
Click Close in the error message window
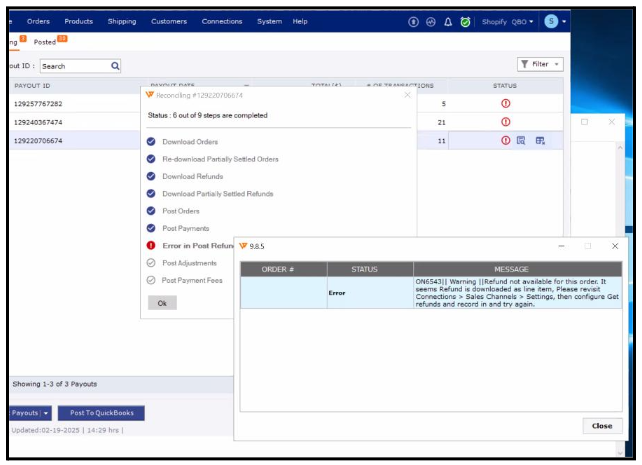tap(601, 425)
